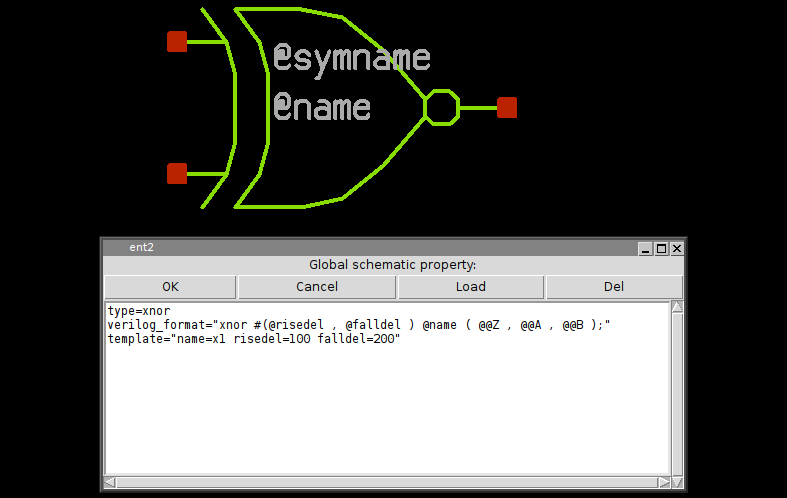Click the vertical scrollbar up arrow
Screen dimensions: 787x498
pyautogui.click(x=677, y=309)
